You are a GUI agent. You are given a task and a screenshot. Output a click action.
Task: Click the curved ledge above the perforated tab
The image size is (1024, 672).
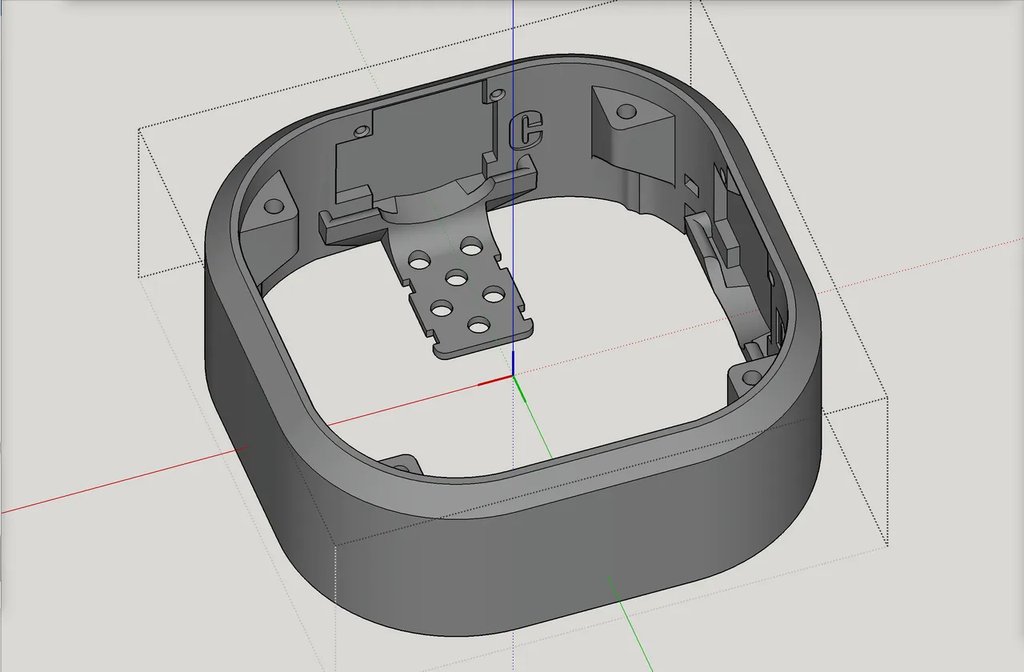pyautogui.click(x=435, y=200)
